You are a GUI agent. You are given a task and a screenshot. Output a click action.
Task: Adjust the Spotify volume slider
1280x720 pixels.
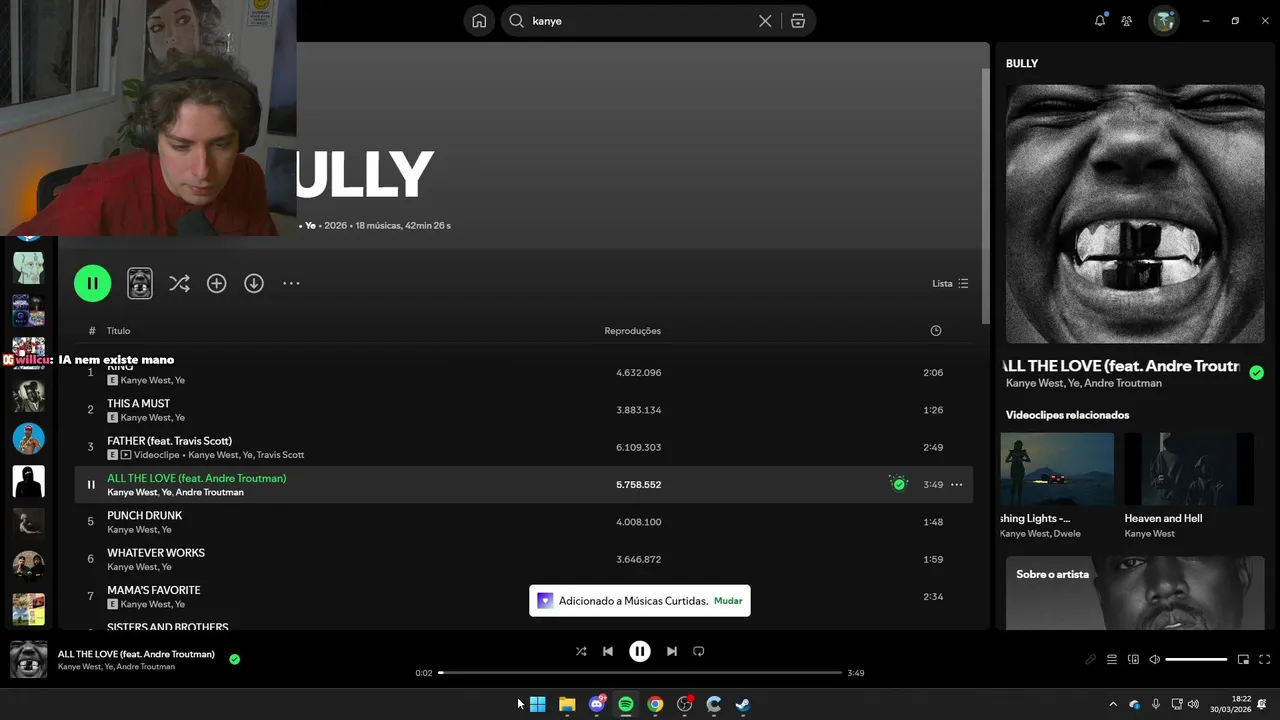(1196, 660)
